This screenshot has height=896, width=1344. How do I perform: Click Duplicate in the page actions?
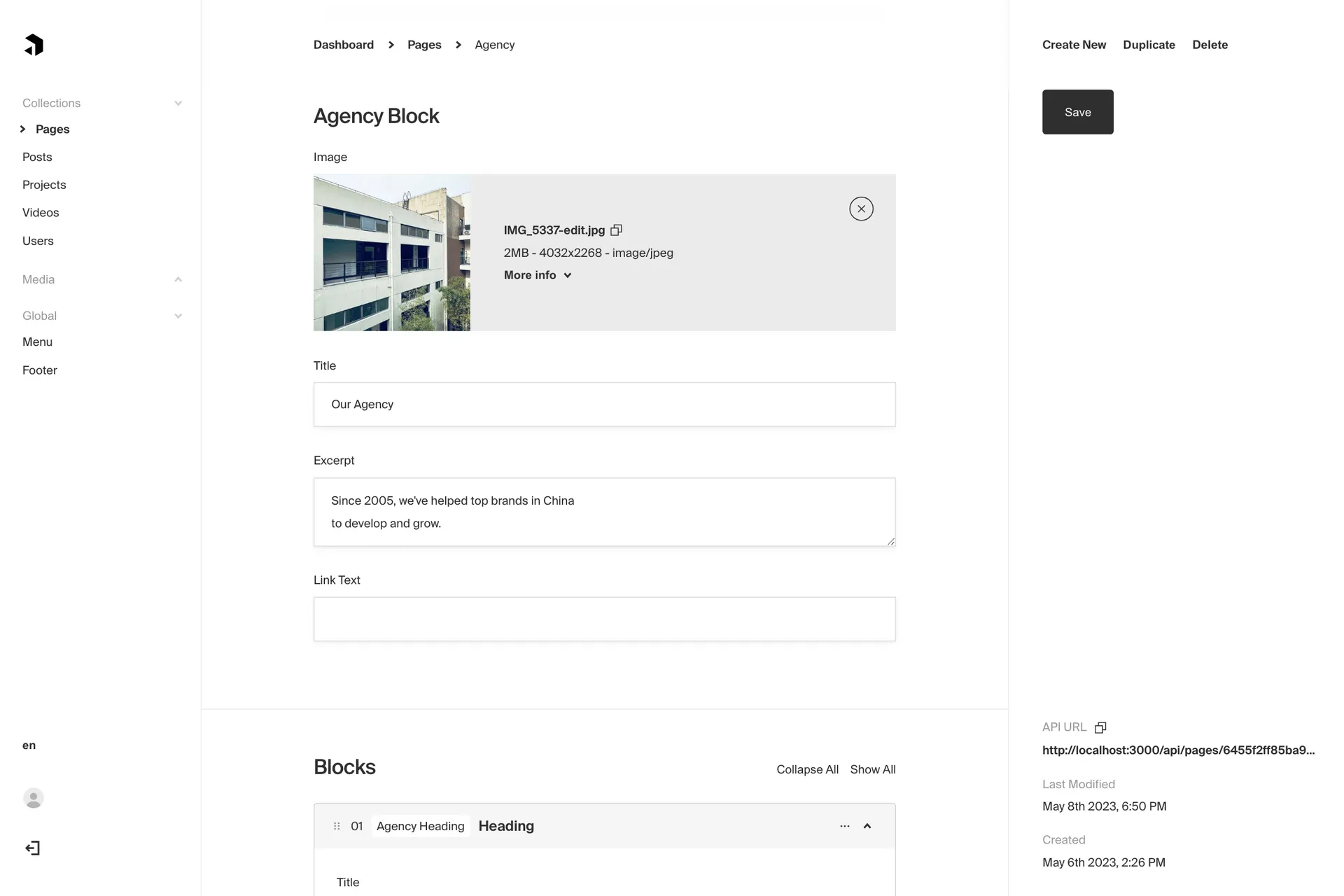(1149, 45)
